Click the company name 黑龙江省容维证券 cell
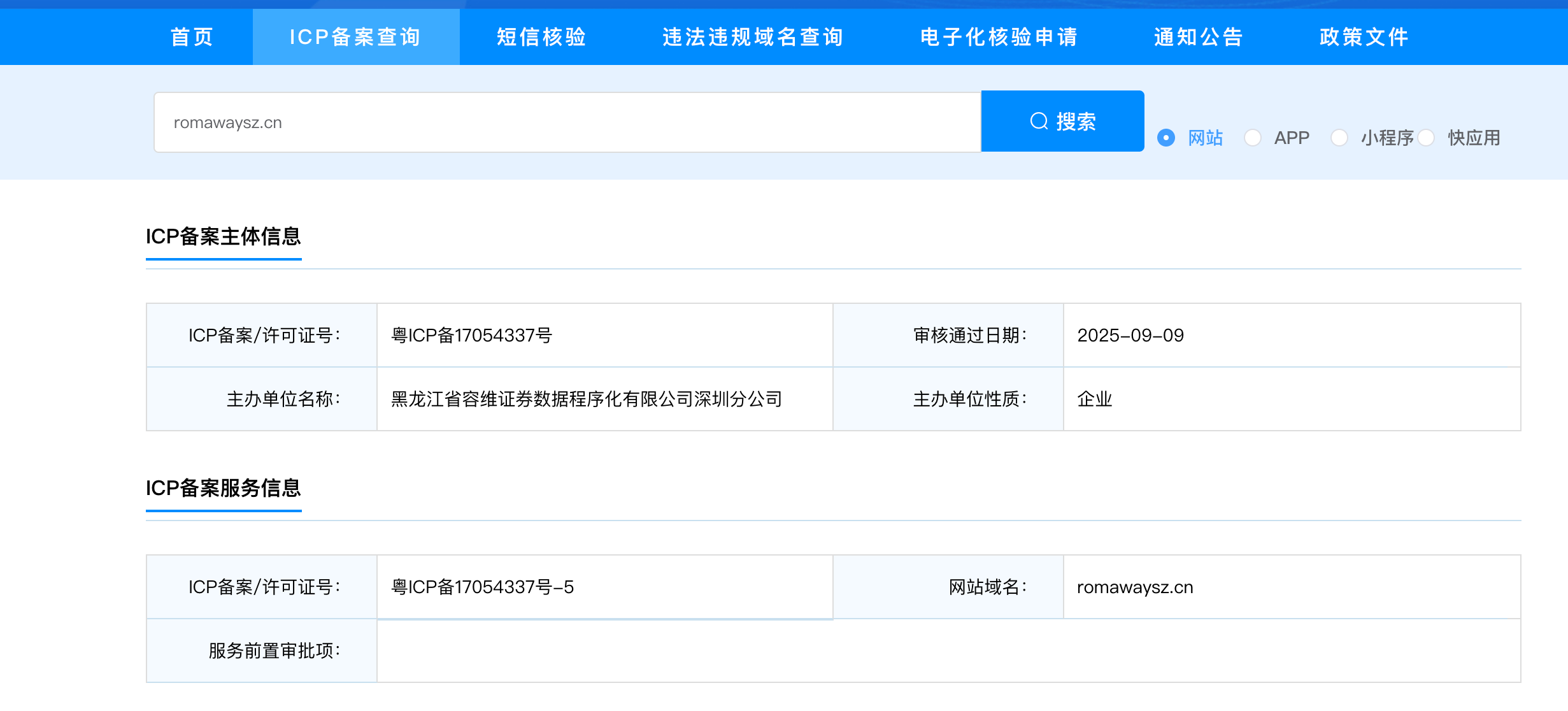 click(586, 399)
